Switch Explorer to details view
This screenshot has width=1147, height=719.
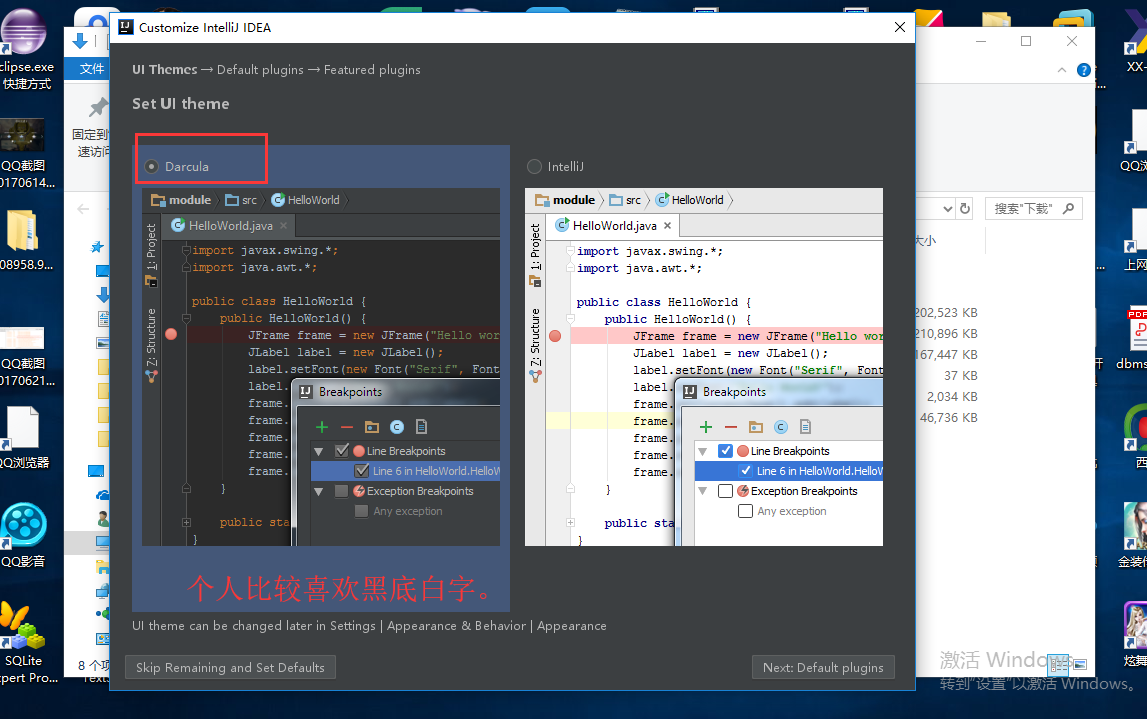1058,664
